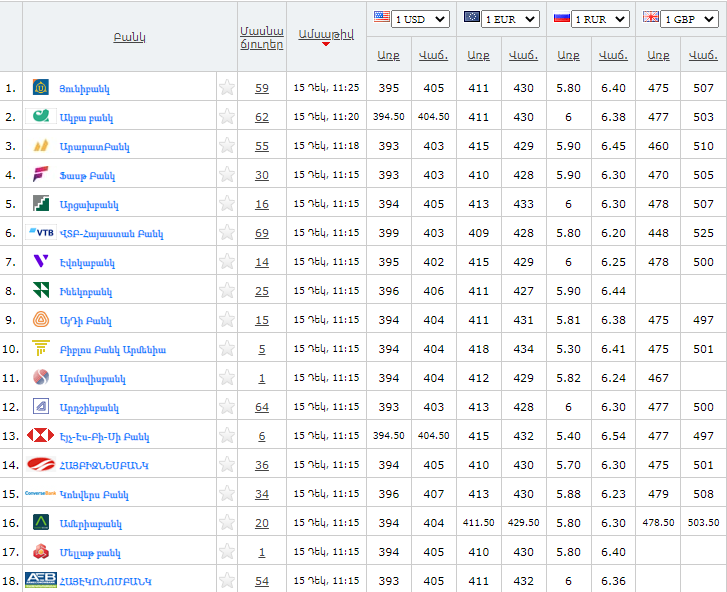Open the Ակբա բանկ name link
Viewport: 727px width, 592px height.
[x=86, y=118]
